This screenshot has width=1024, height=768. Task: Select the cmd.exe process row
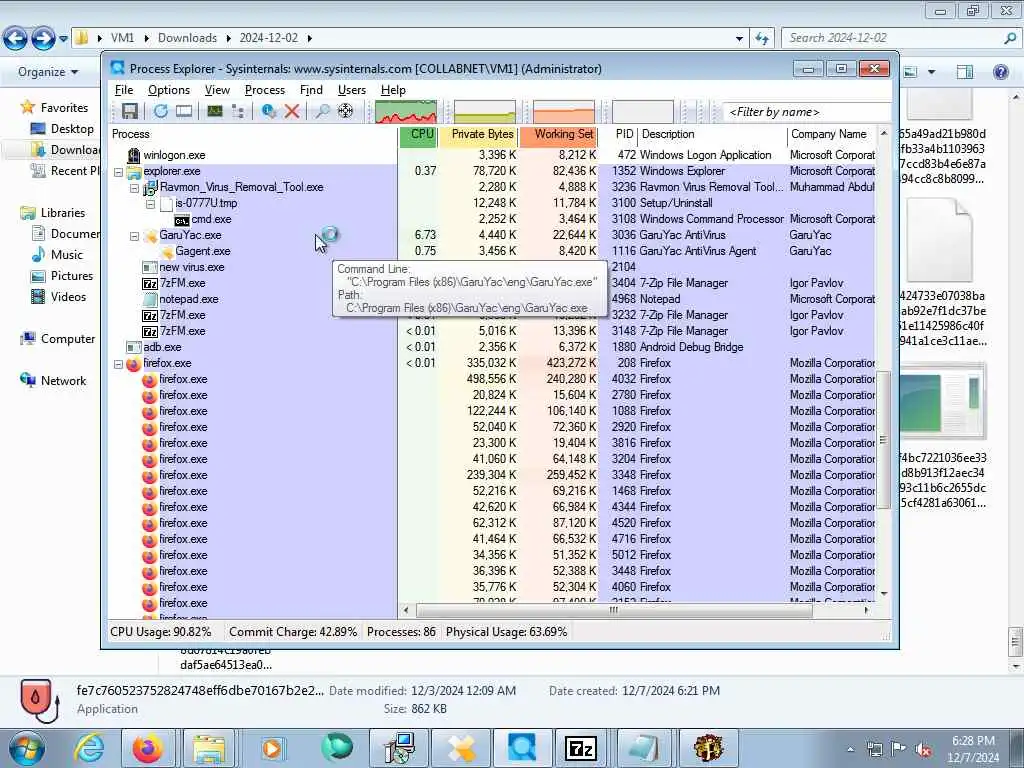pos(493,220)
